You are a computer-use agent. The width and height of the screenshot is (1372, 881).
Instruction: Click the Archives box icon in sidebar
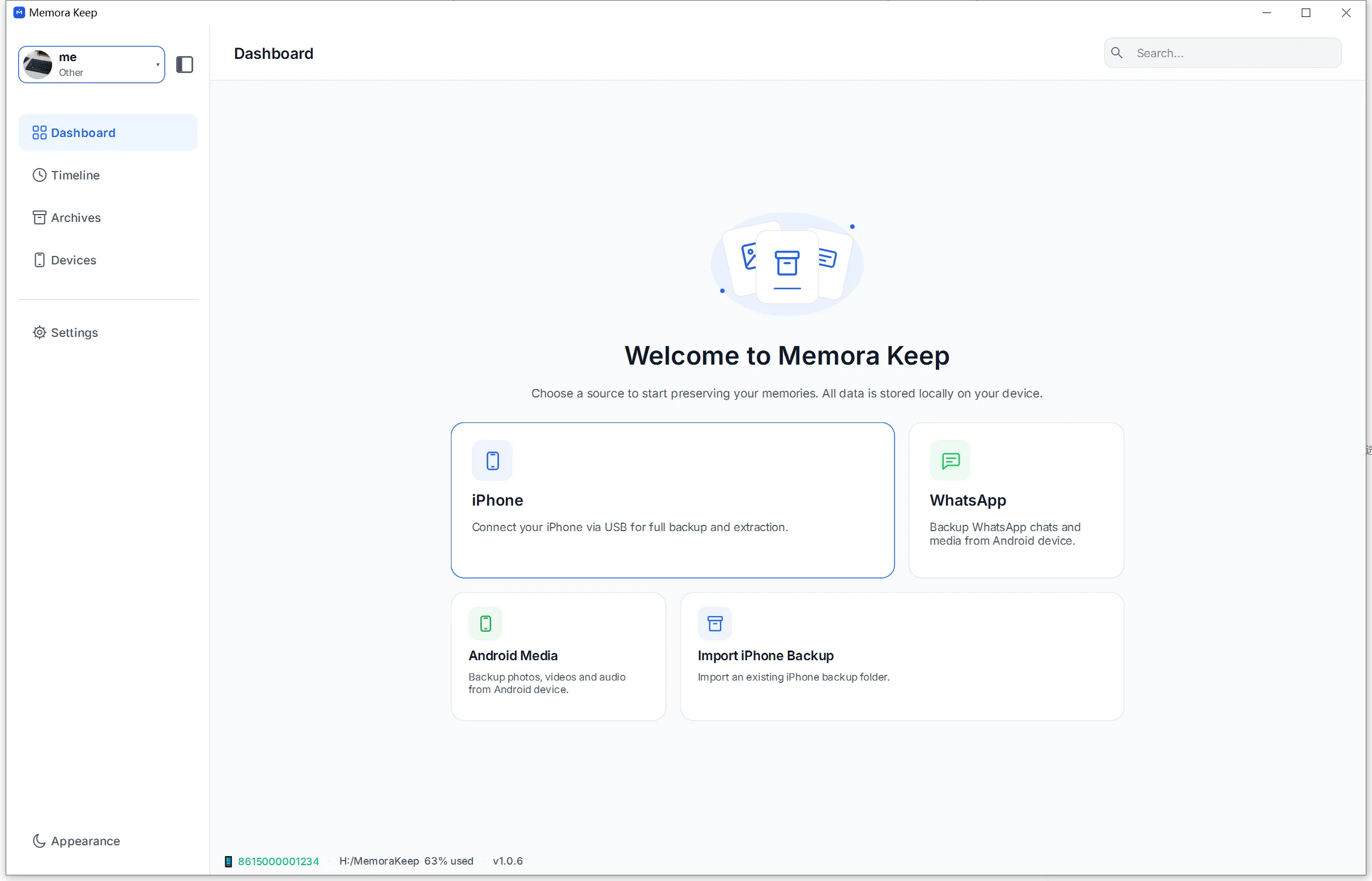[x=39, y=217]
